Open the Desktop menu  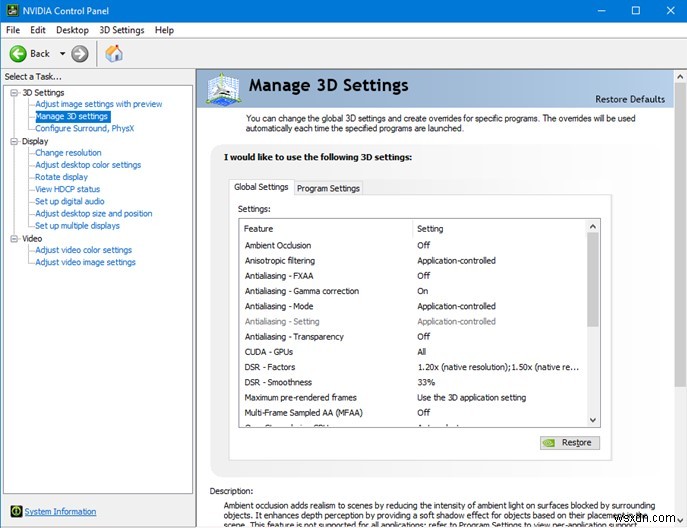[x=72, y=31]
